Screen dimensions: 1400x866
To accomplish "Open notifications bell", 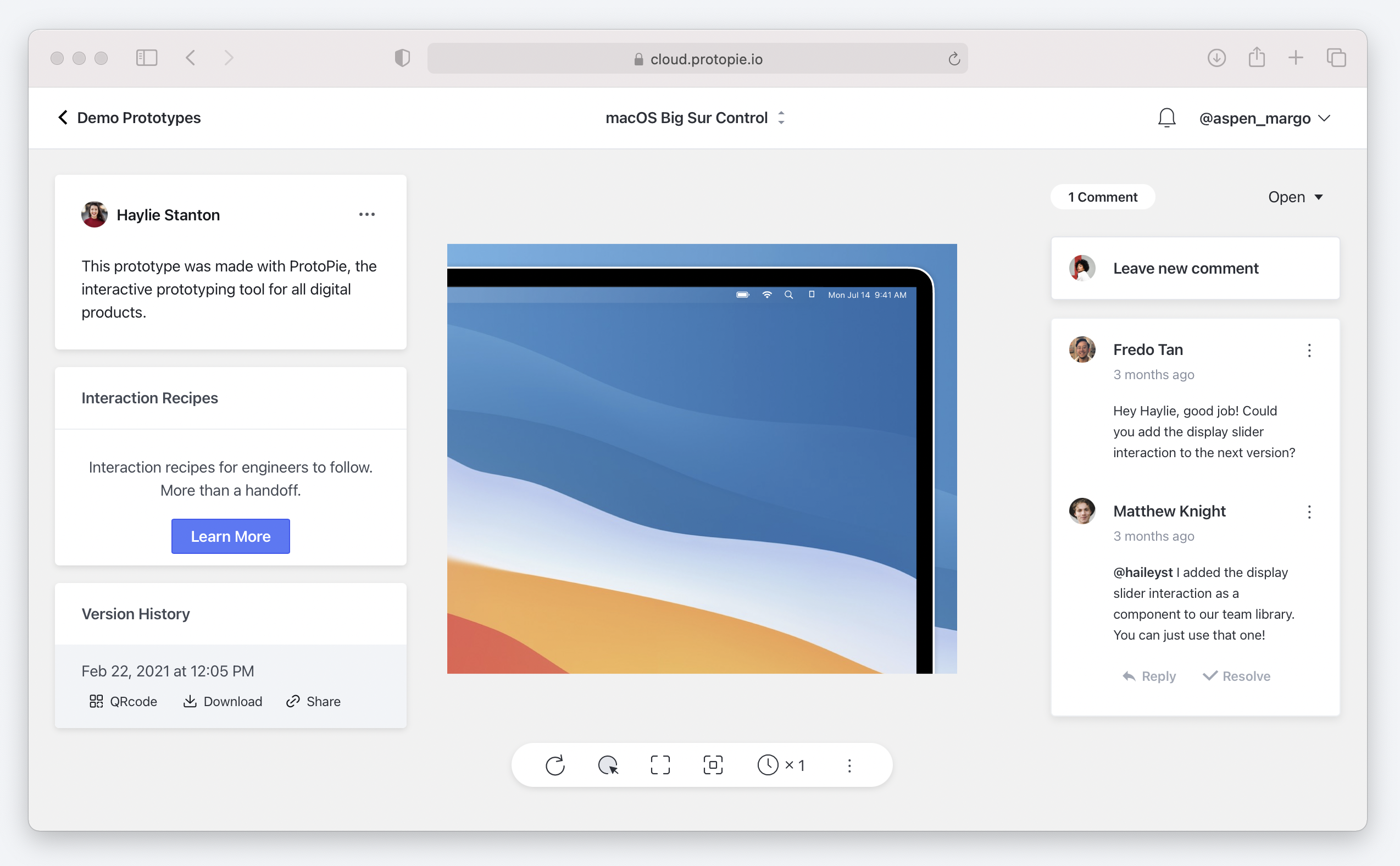I will point(1166,118).
